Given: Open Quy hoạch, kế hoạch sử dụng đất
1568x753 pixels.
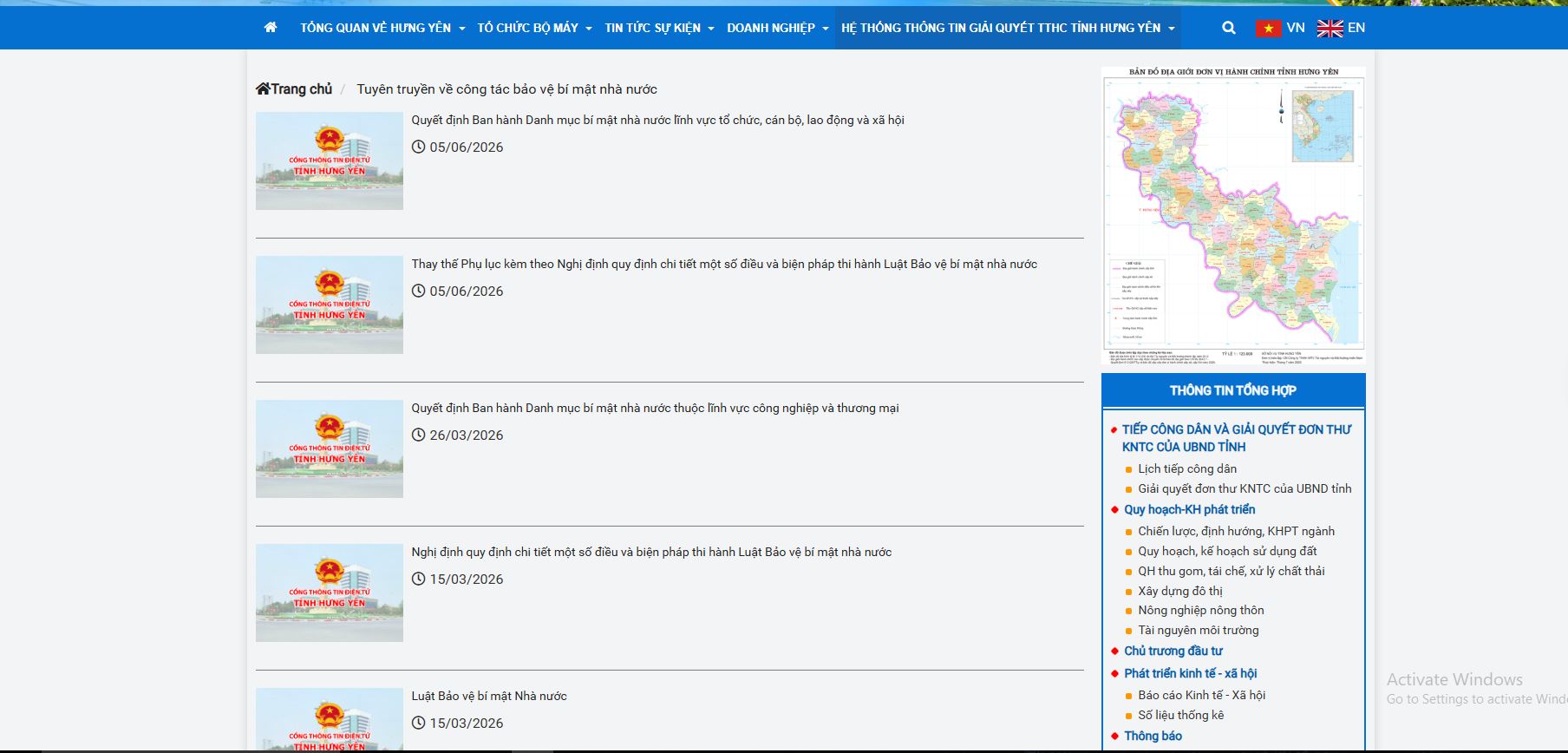Looking at the screenshot, I should pos(1227,551).
